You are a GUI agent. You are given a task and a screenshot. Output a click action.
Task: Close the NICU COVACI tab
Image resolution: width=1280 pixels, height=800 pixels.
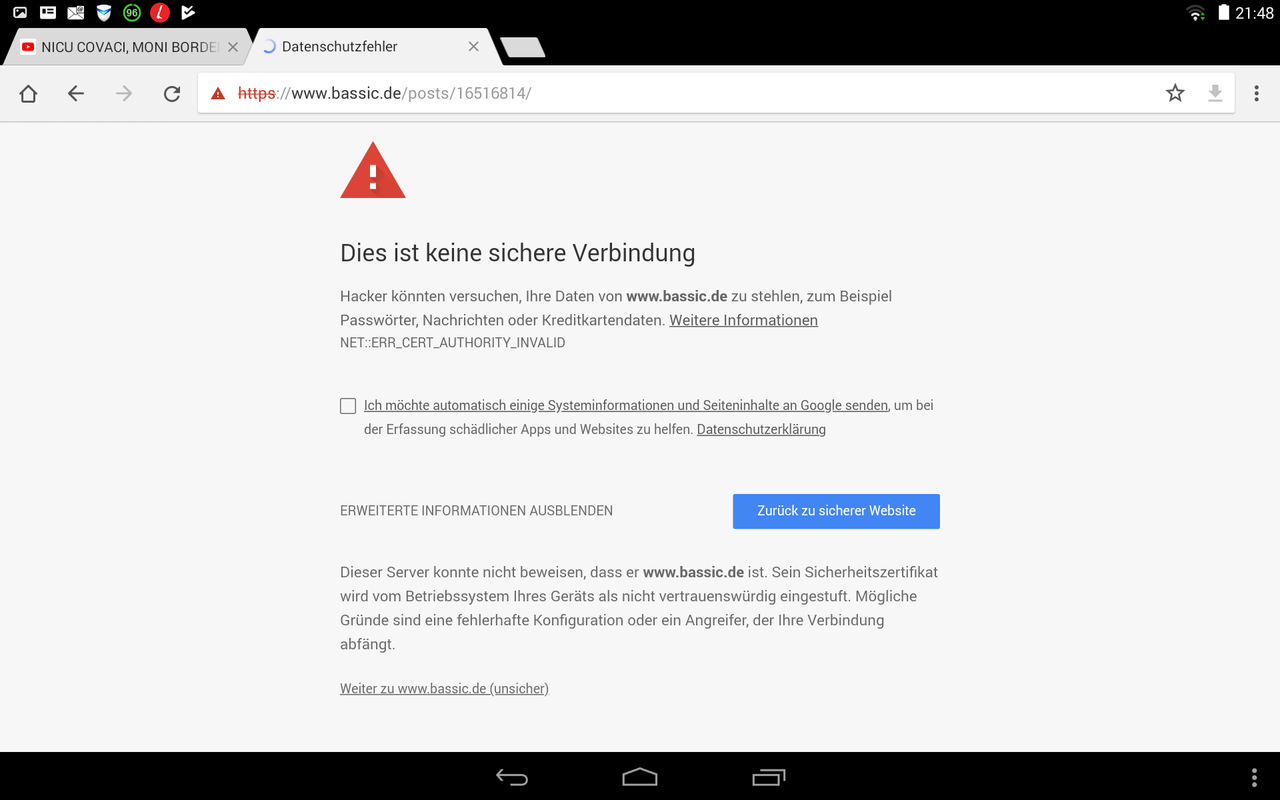(x=233, y=47)
